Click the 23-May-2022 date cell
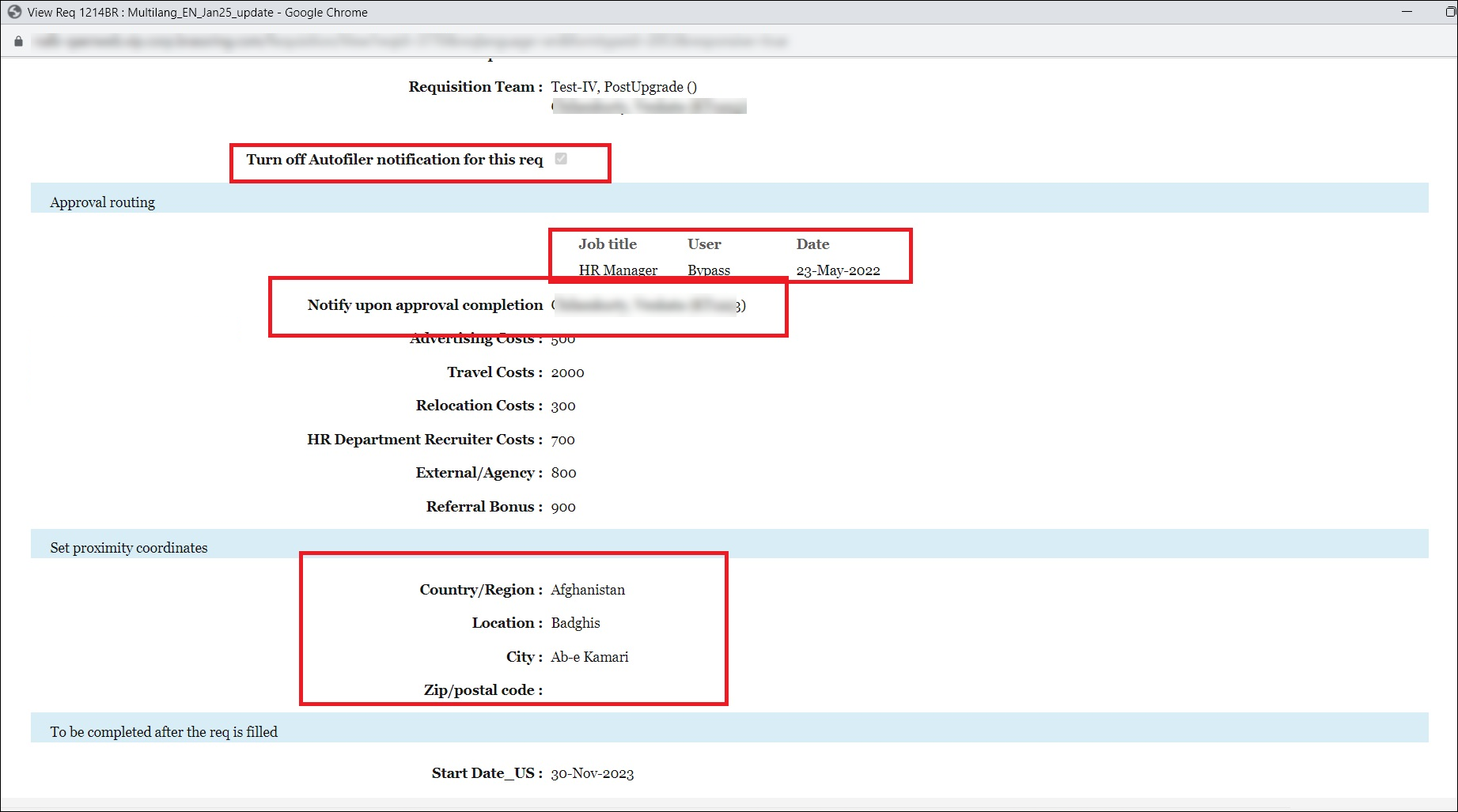 (x=838, y=270)
